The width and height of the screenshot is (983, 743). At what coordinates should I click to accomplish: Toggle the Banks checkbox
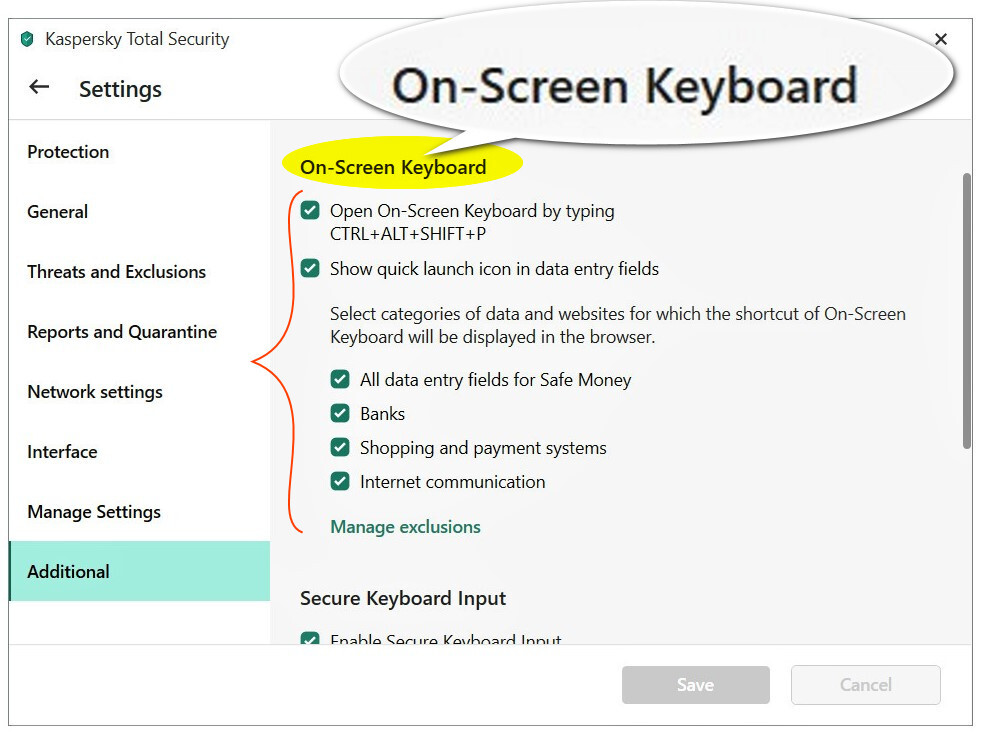340,413
